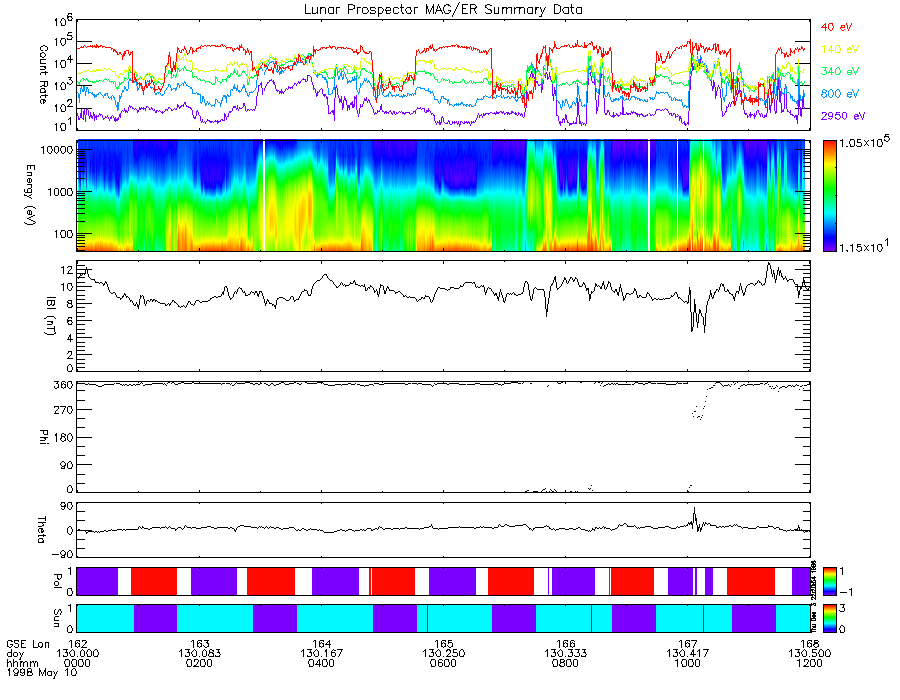
Task: Click the GSE longitude value '168'
Action: coord(810,644)
